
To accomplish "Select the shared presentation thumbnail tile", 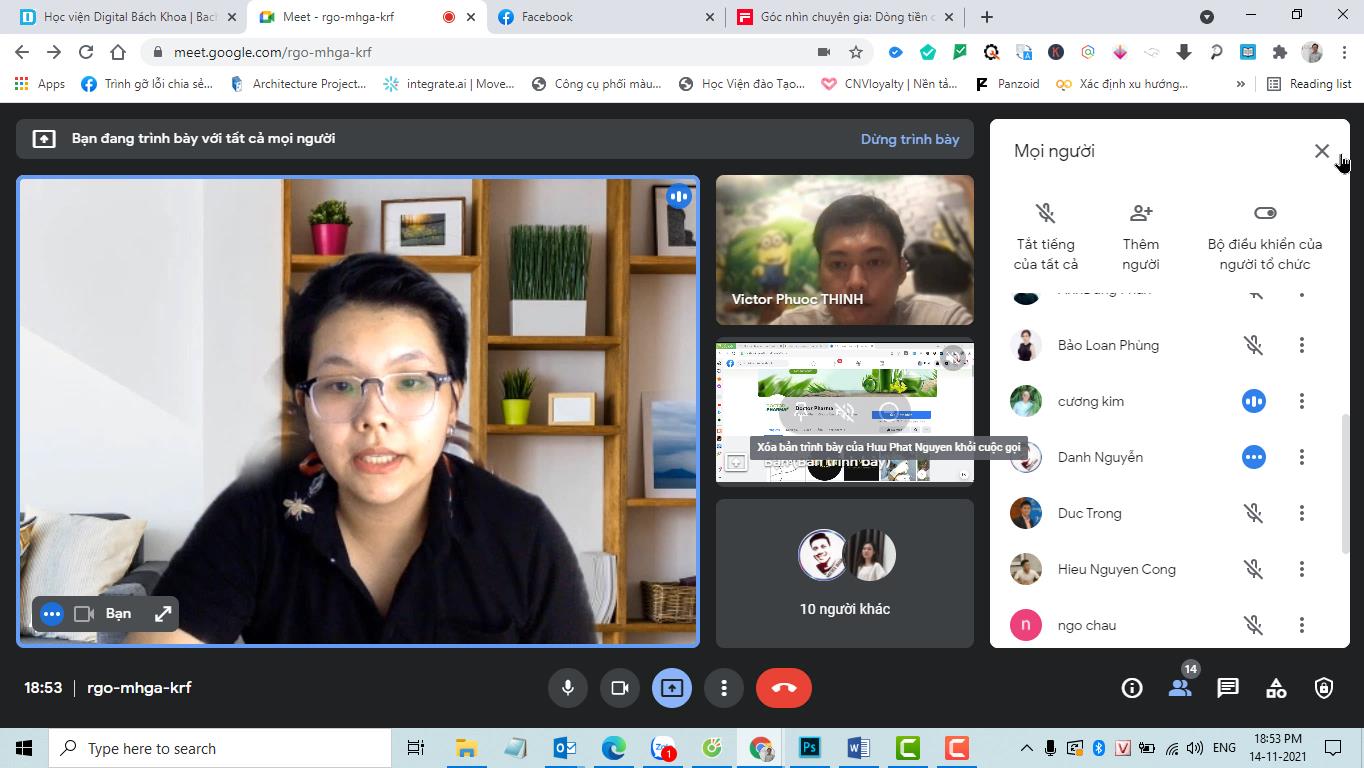I will point(845,412).
